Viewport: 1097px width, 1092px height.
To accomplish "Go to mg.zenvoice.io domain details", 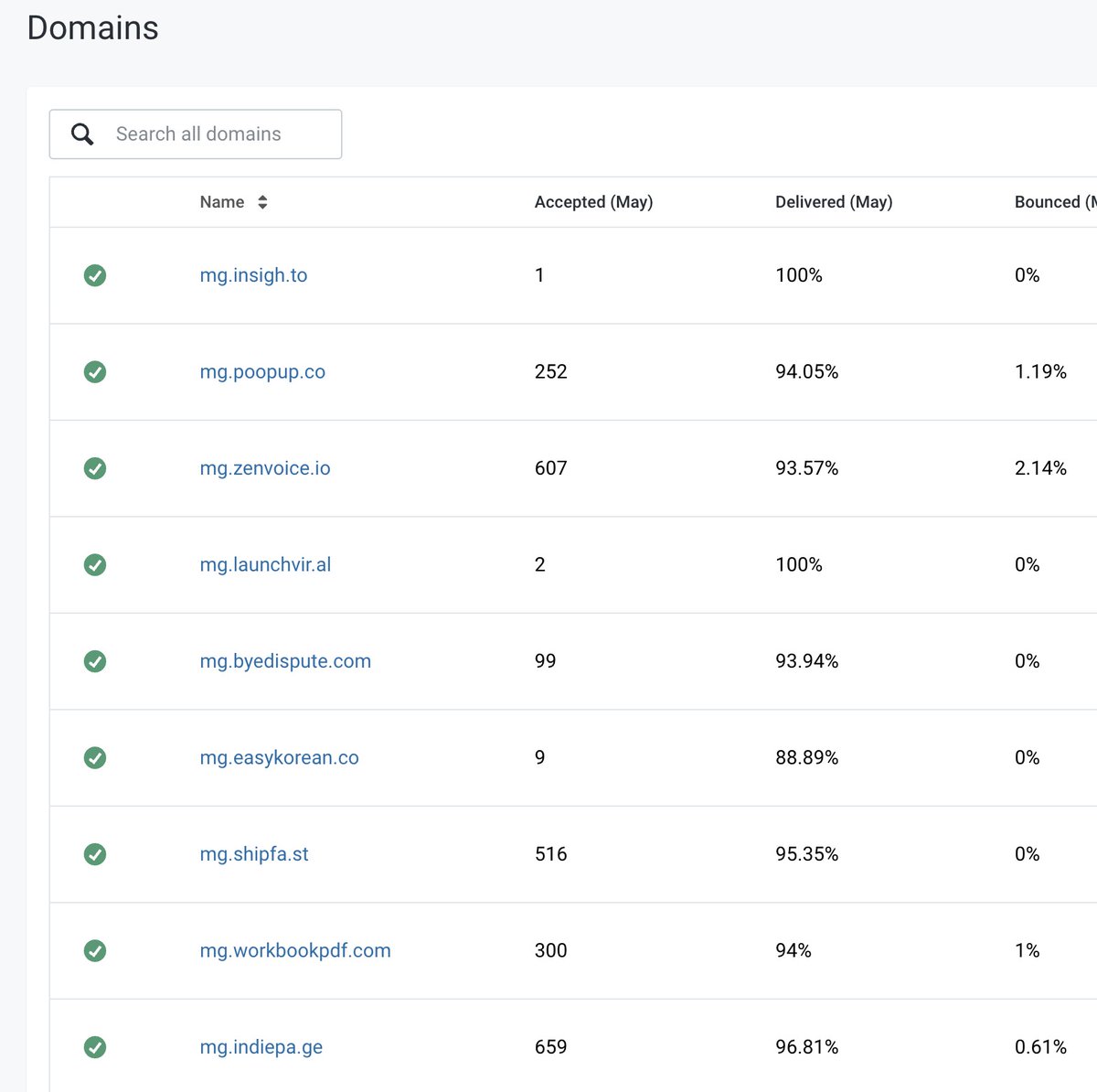I will click(x=265, y=468).
